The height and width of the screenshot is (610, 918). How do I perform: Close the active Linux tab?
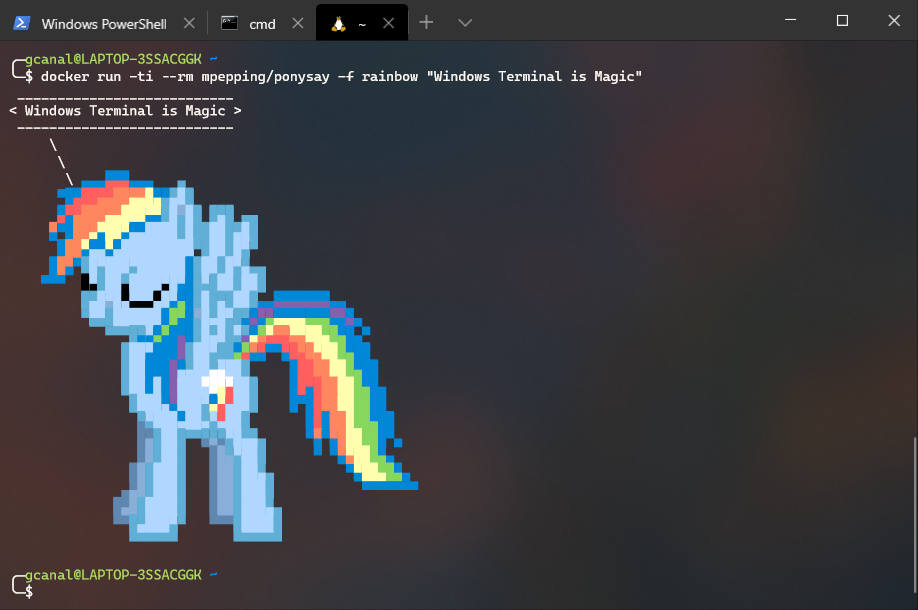[386, 22]
